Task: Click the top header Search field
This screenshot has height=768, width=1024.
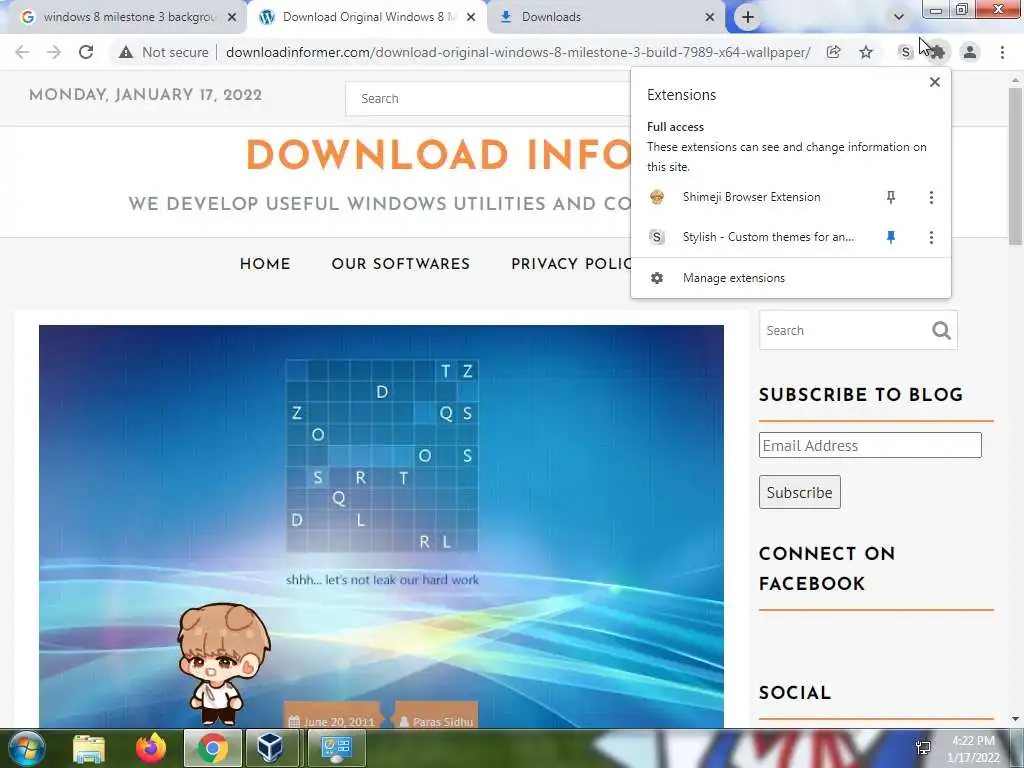Action: 488,99
